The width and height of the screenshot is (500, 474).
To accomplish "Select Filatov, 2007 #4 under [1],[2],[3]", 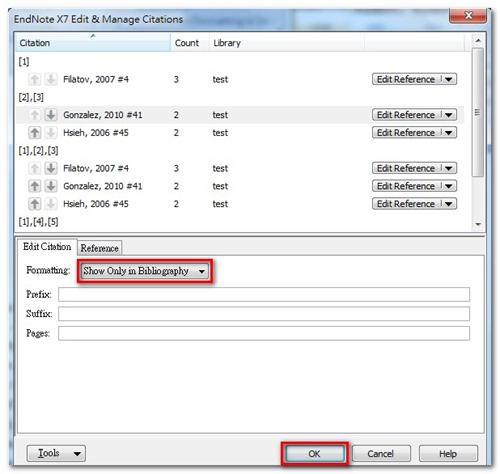I will (96, 168).
